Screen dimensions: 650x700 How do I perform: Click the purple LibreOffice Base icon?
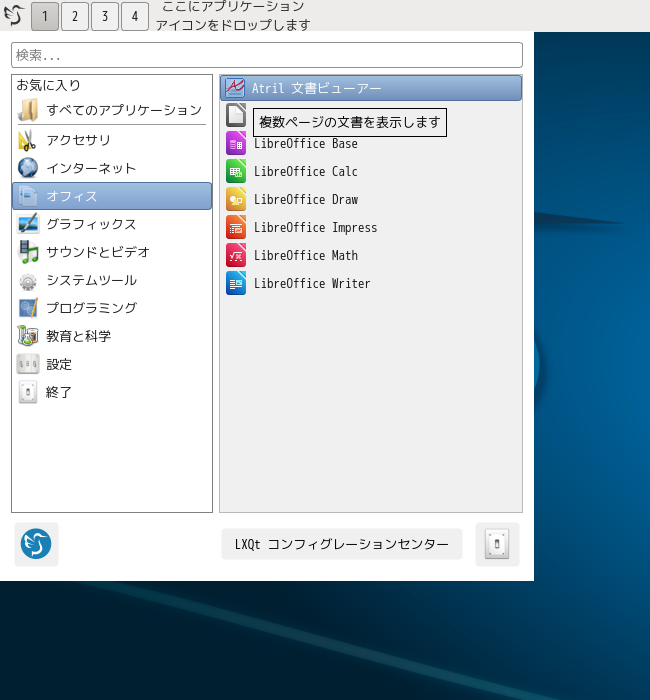click(236, 143)
